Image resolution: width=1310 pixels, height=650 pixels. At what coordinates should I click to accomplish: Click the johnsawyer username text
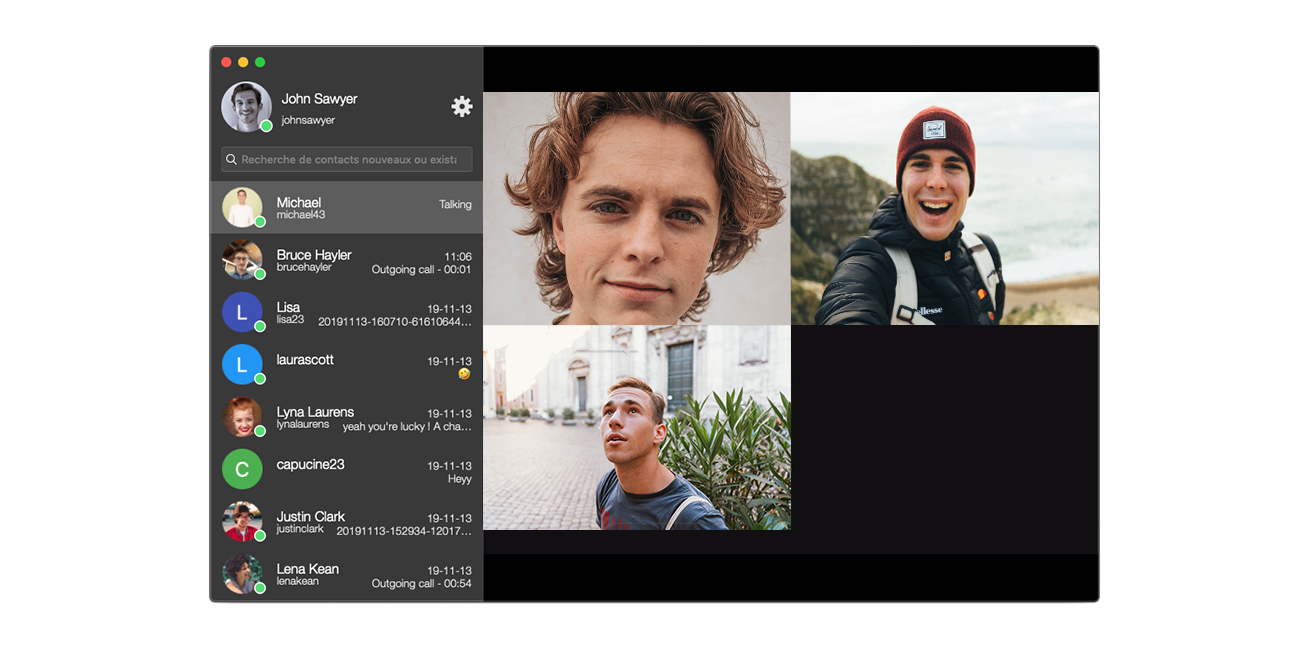(x=308, y=121)
